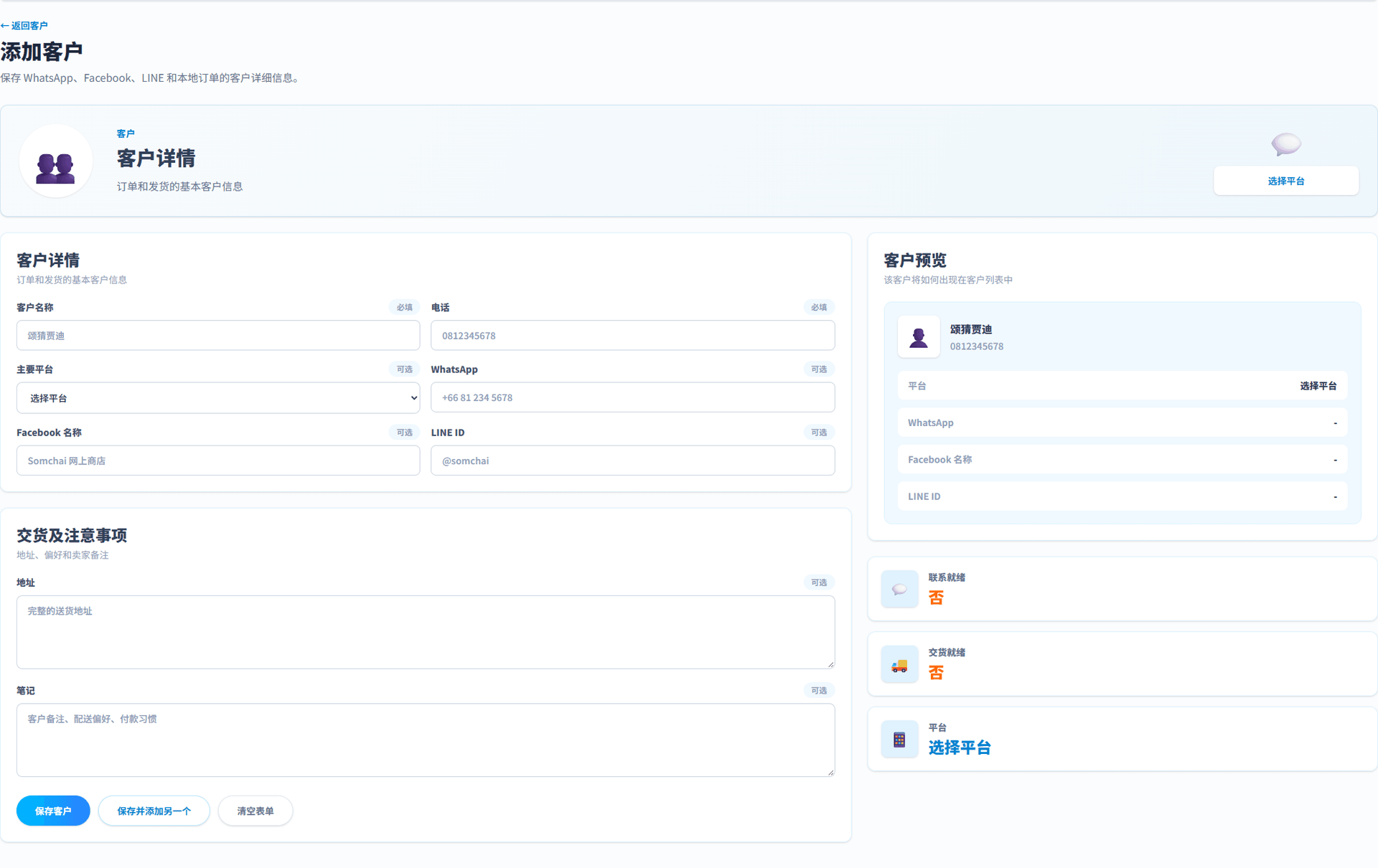Click the WhatsApp row in customer preview

[x=1122, y=423]
